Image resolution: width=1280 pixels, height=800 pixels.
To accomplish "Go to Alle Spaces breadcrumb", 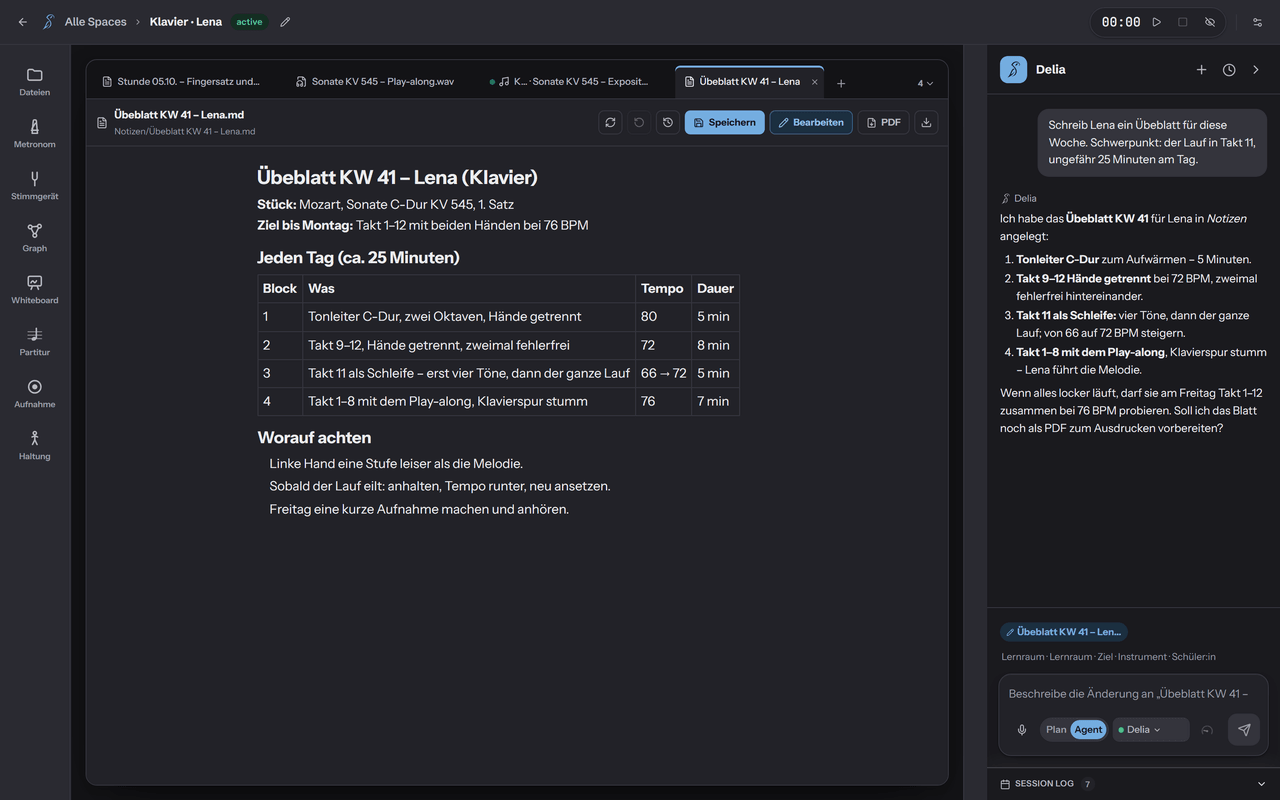I will (96, 22).
